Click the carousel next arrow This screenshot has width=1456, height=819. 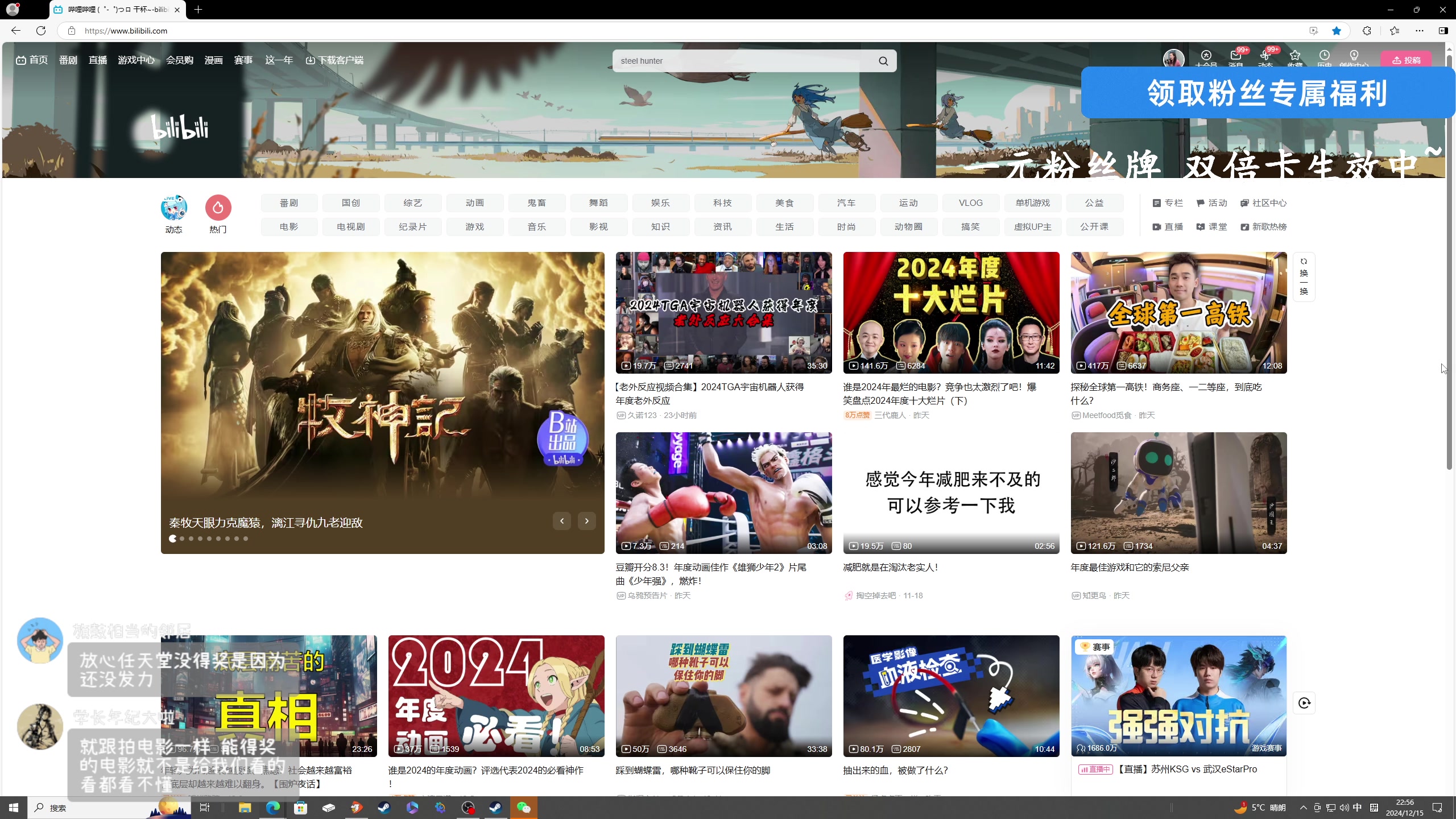point(586,521)
